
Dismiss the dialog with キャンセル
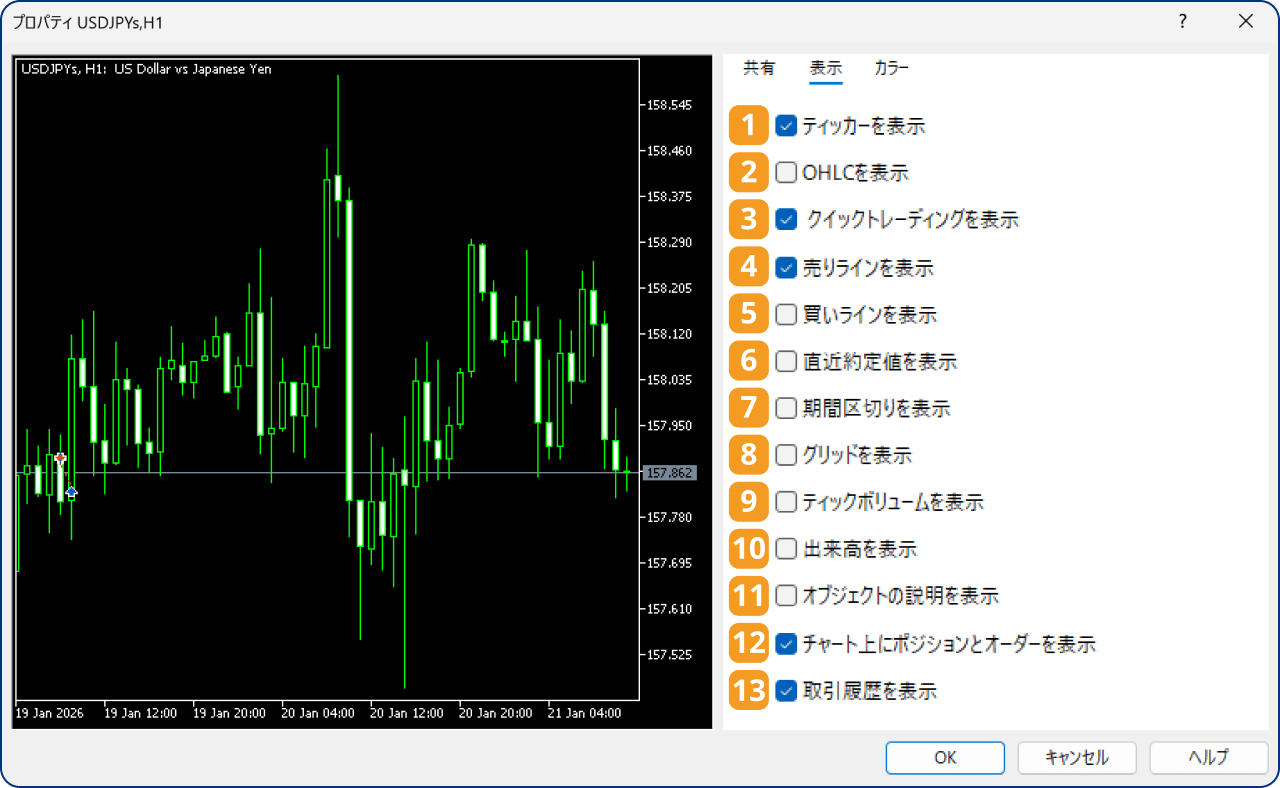[x=1076, y=757]
